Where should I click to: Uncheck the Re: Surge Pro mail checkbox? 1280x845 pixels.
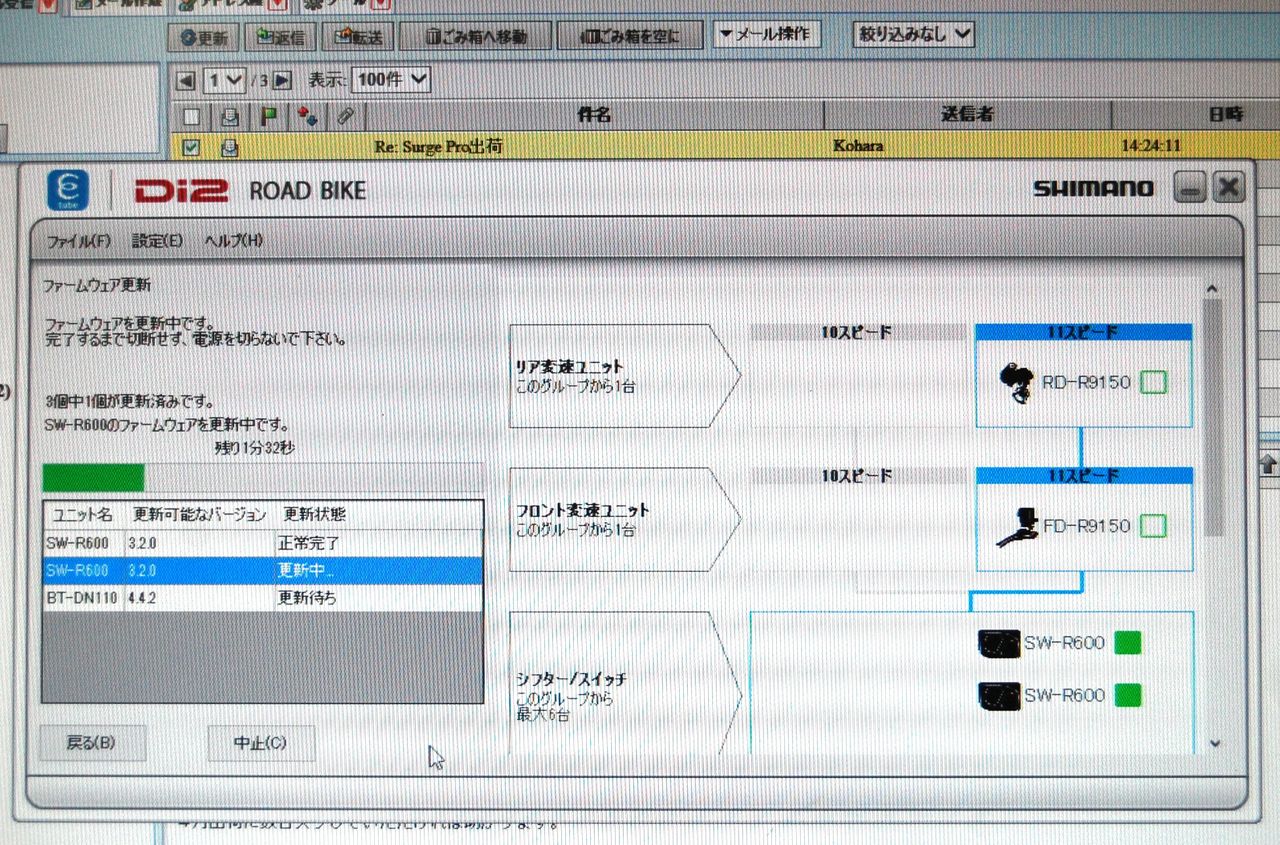pyautogui.click(x=192, y=148)
